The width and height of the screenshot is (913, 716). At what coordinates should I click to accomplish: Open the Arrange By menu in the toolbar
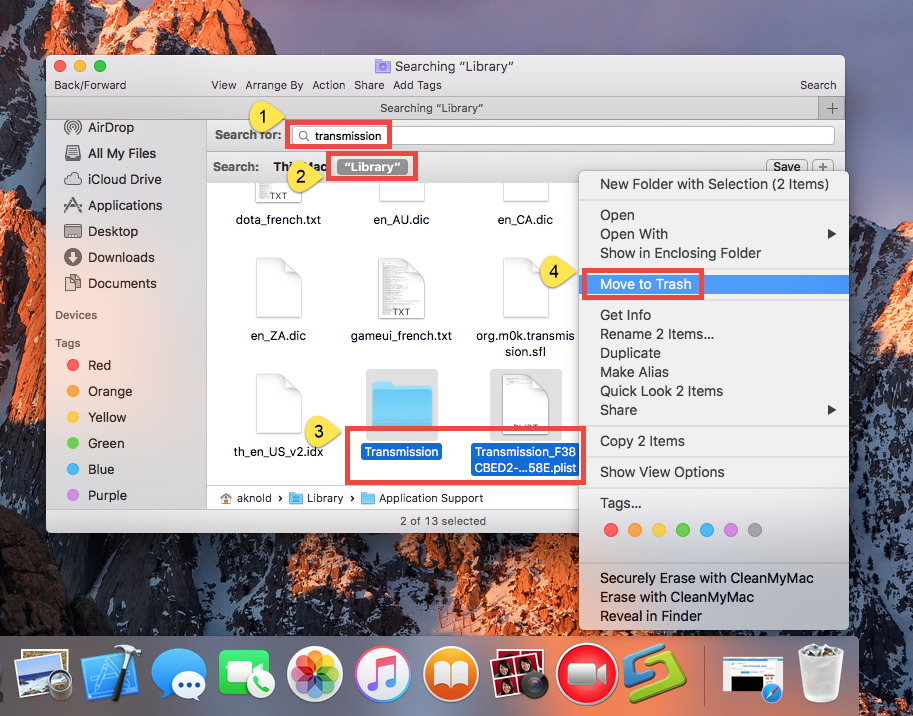coord(274,85)
